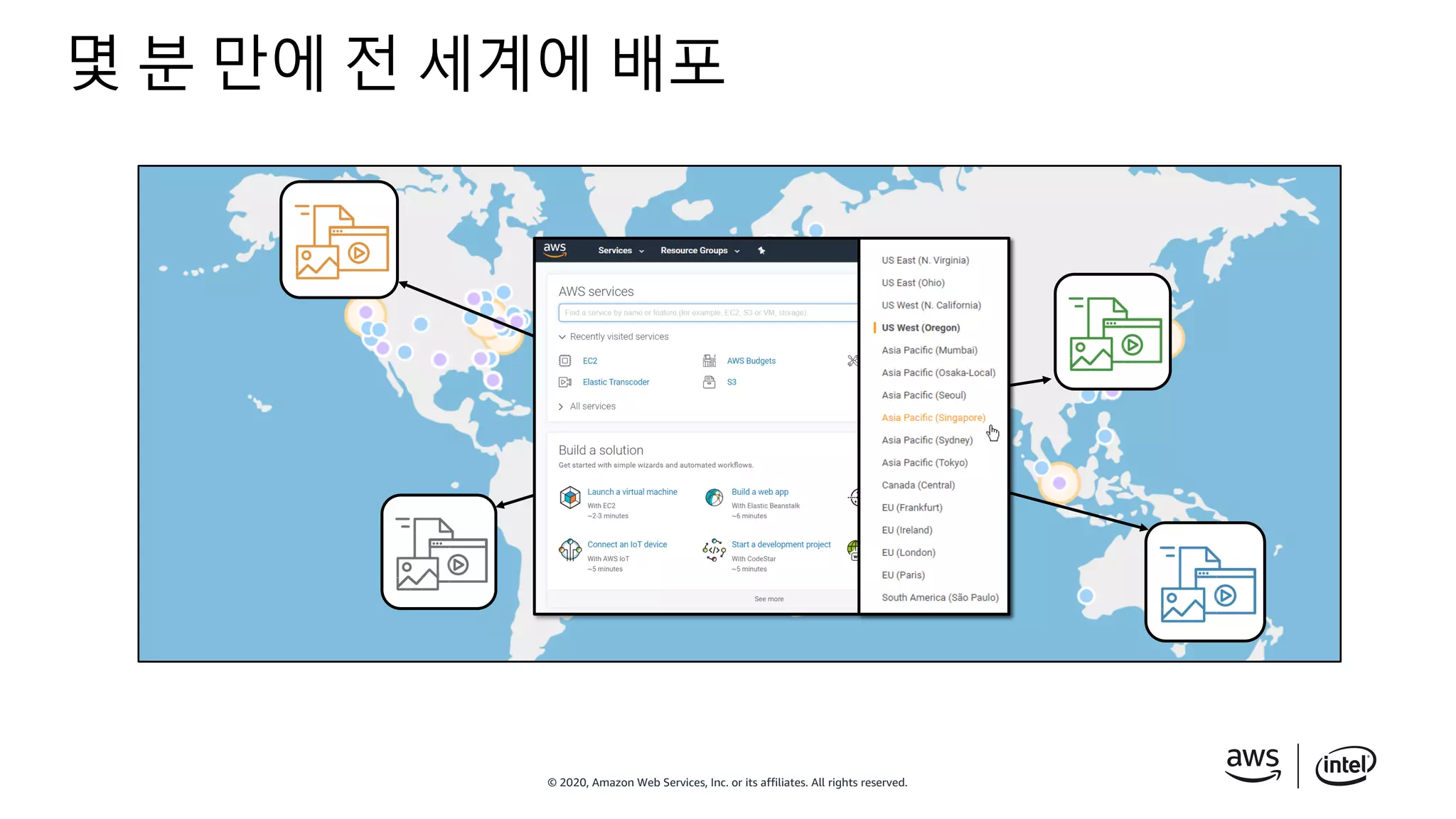
Task: Click the pin shortcut icon in header
Action: click(761, 250)
